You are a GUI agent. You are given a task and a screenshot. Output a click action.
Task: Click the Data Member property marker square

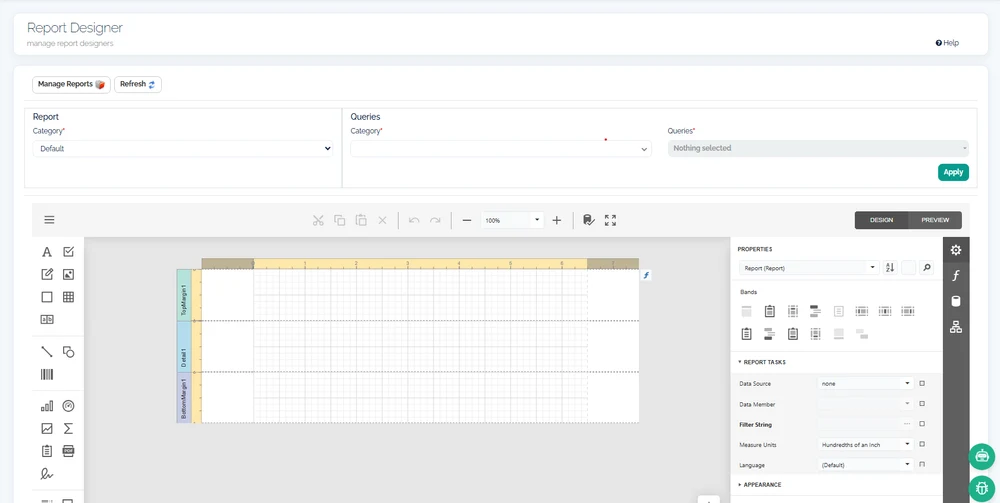click(922, 404)
